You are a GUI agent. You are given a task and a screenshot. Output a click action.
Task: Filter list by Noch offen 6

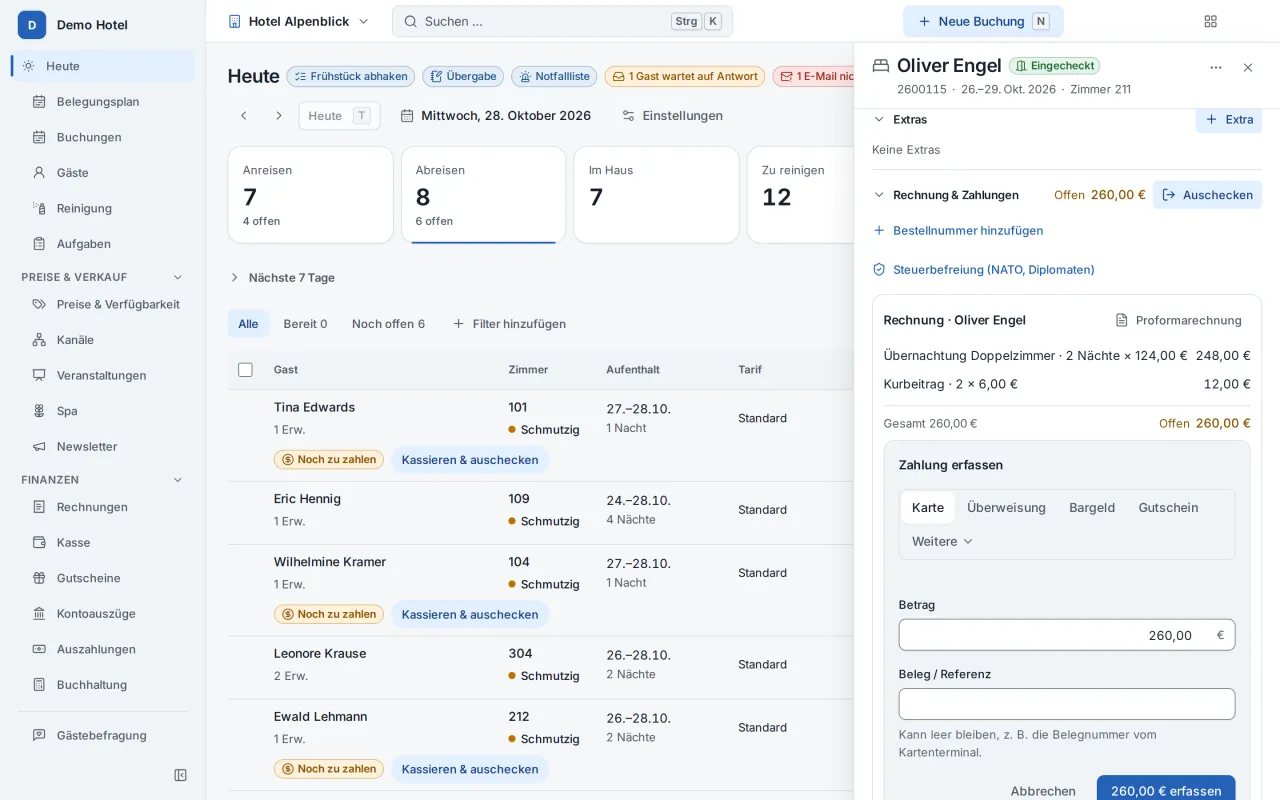(x=388, y=324)
